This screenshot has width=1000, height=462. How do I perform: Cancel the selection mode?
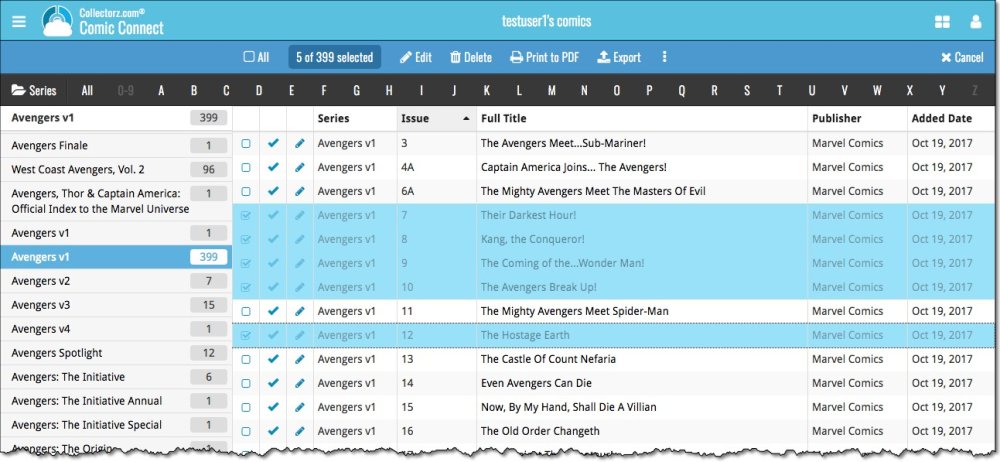point(962,57)
